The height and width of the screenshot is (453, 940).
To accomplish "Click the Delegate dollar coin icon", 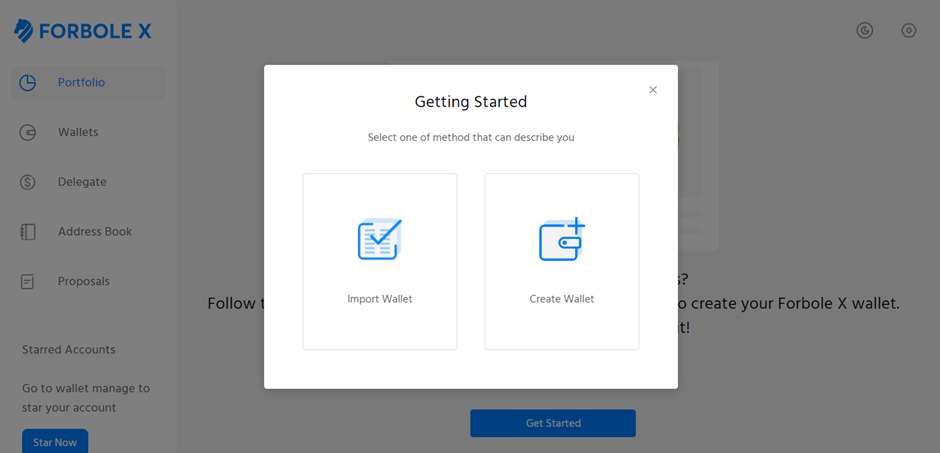I will tap(28, 182).
